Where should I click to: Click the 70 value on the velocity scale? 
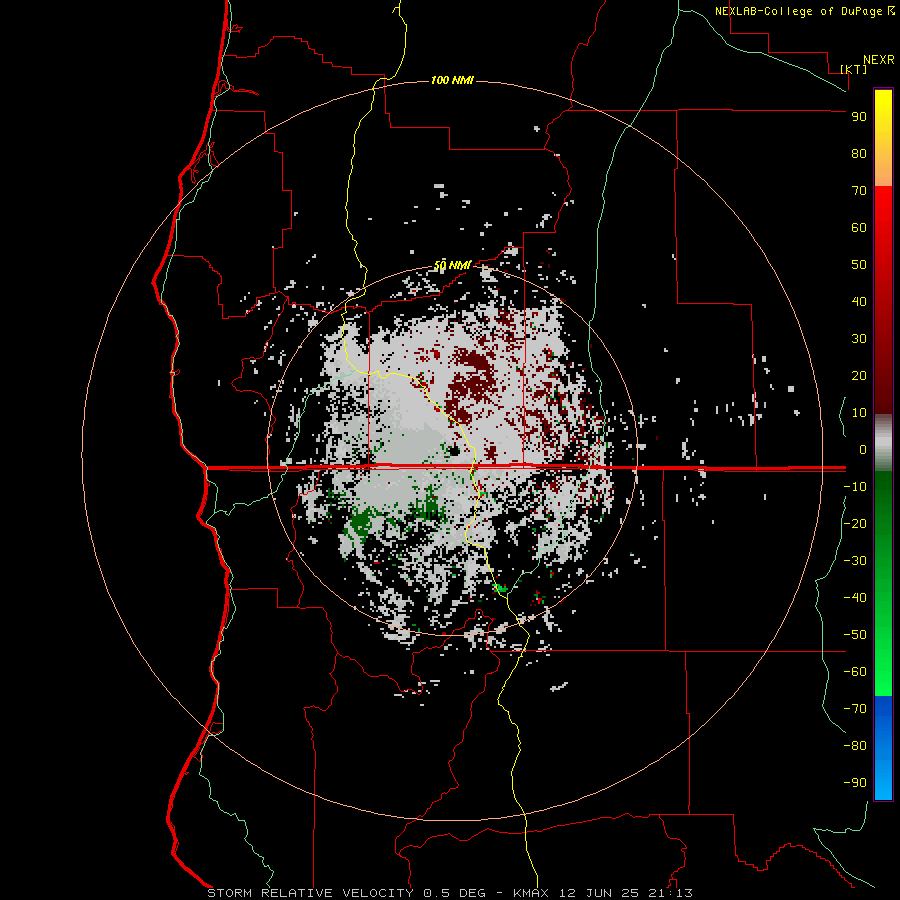859,191
